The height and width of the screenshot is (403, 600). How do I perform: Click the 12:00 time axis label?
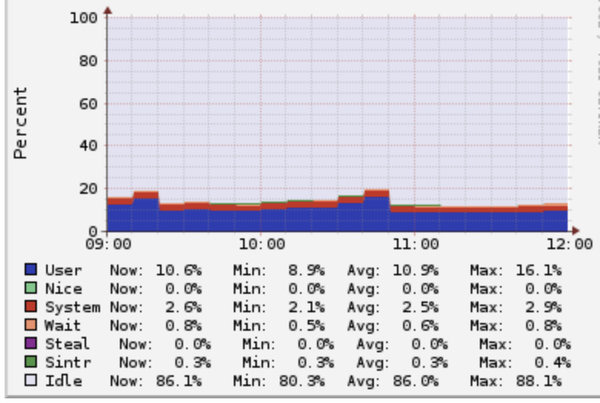(x=569, y=244)
